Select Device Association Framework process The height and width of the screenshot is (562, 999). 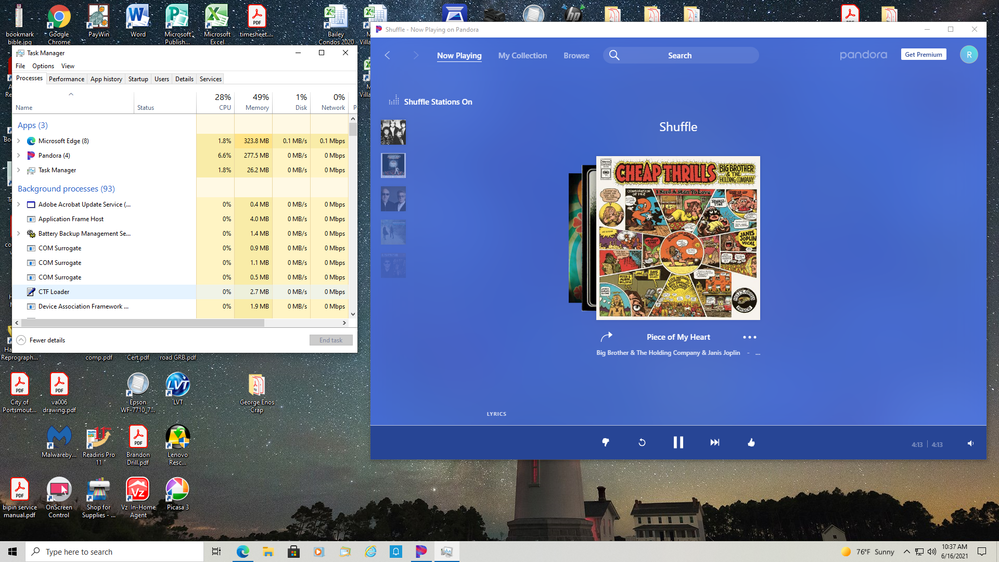(180, 306)
